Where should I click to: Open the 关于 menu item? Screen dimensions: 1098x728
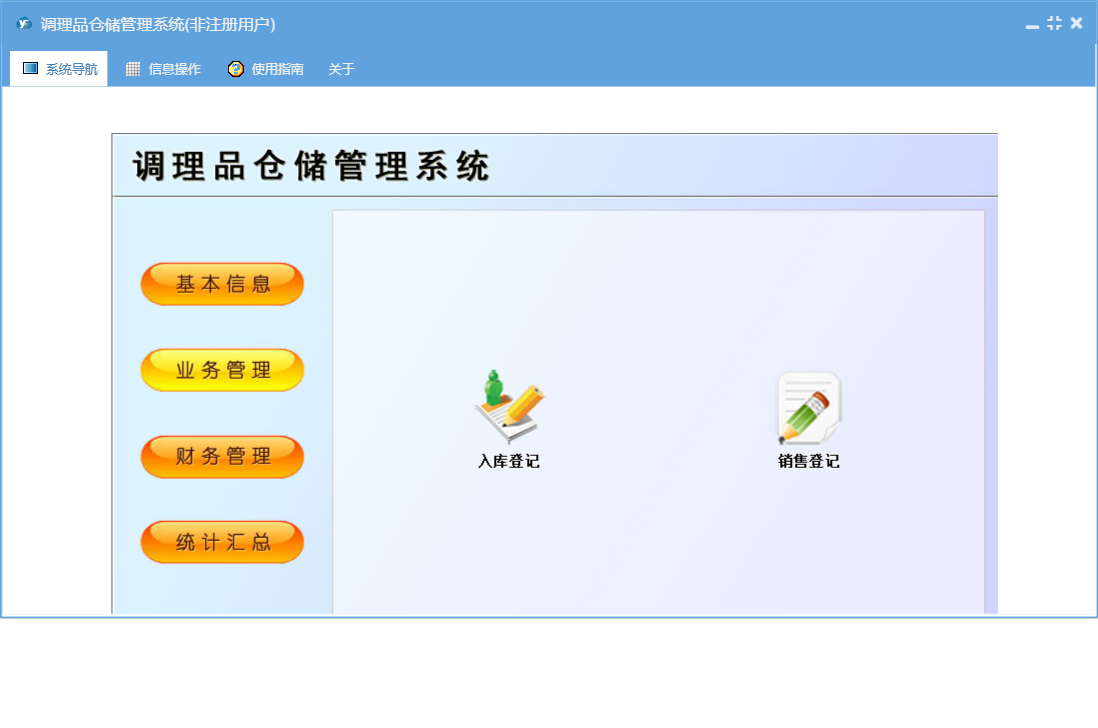point(341,69)
